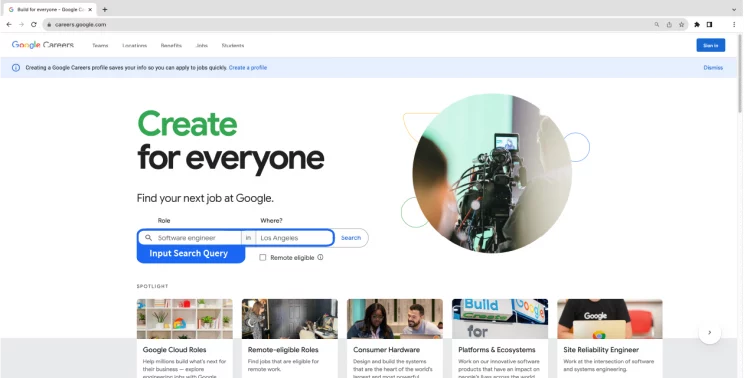
Task: Click the address bar lock icon
Action: (49, 25)
